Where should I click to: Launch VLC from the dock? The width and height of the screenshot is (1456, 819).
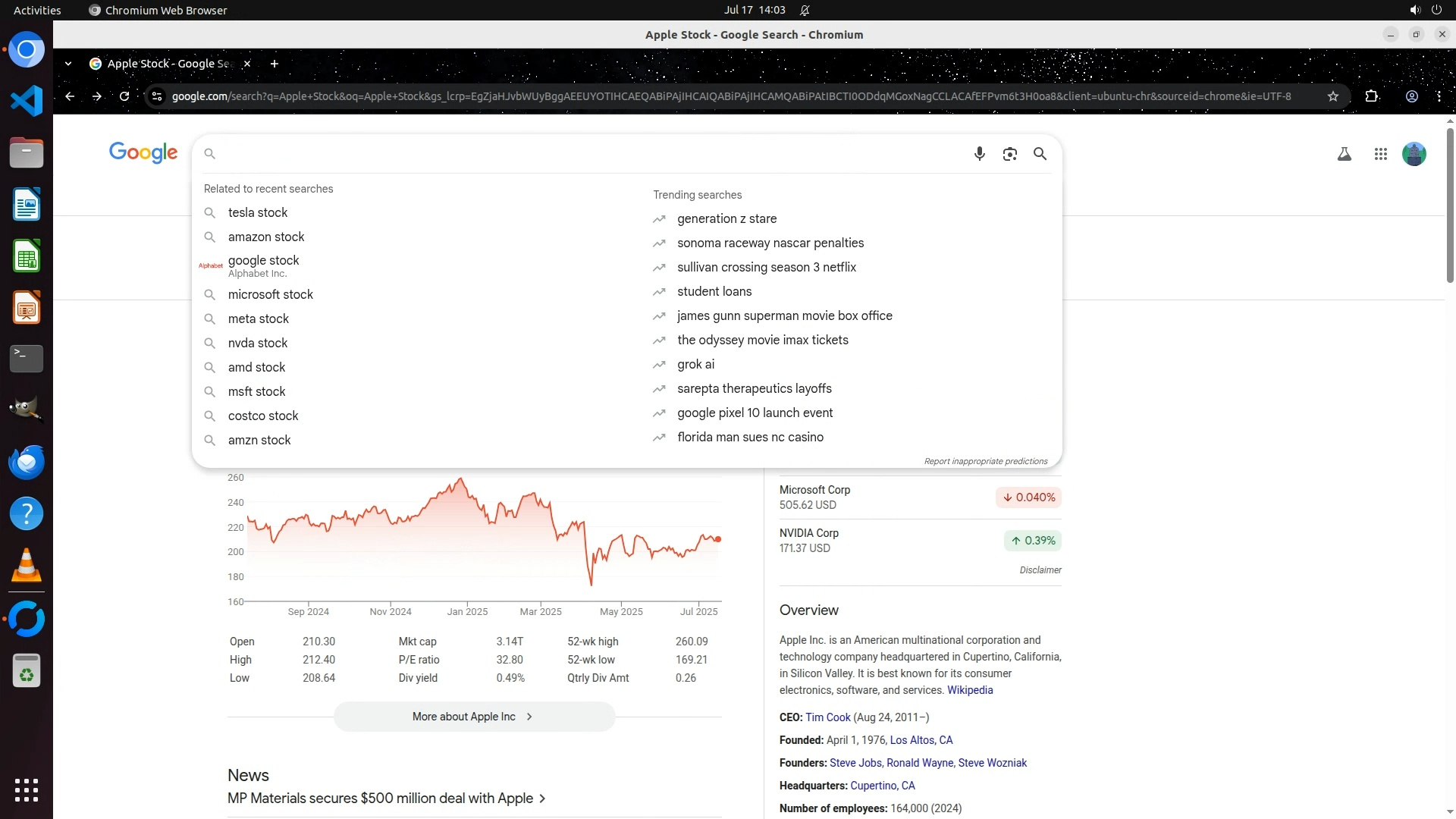(x=27, y=565)
